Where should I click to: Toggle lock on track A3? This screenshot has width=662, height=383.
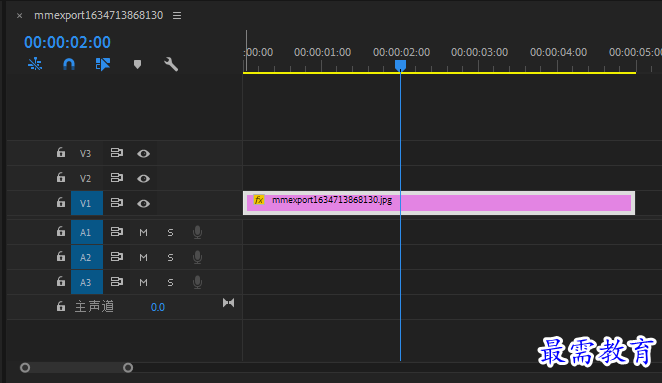click(61, 281)
